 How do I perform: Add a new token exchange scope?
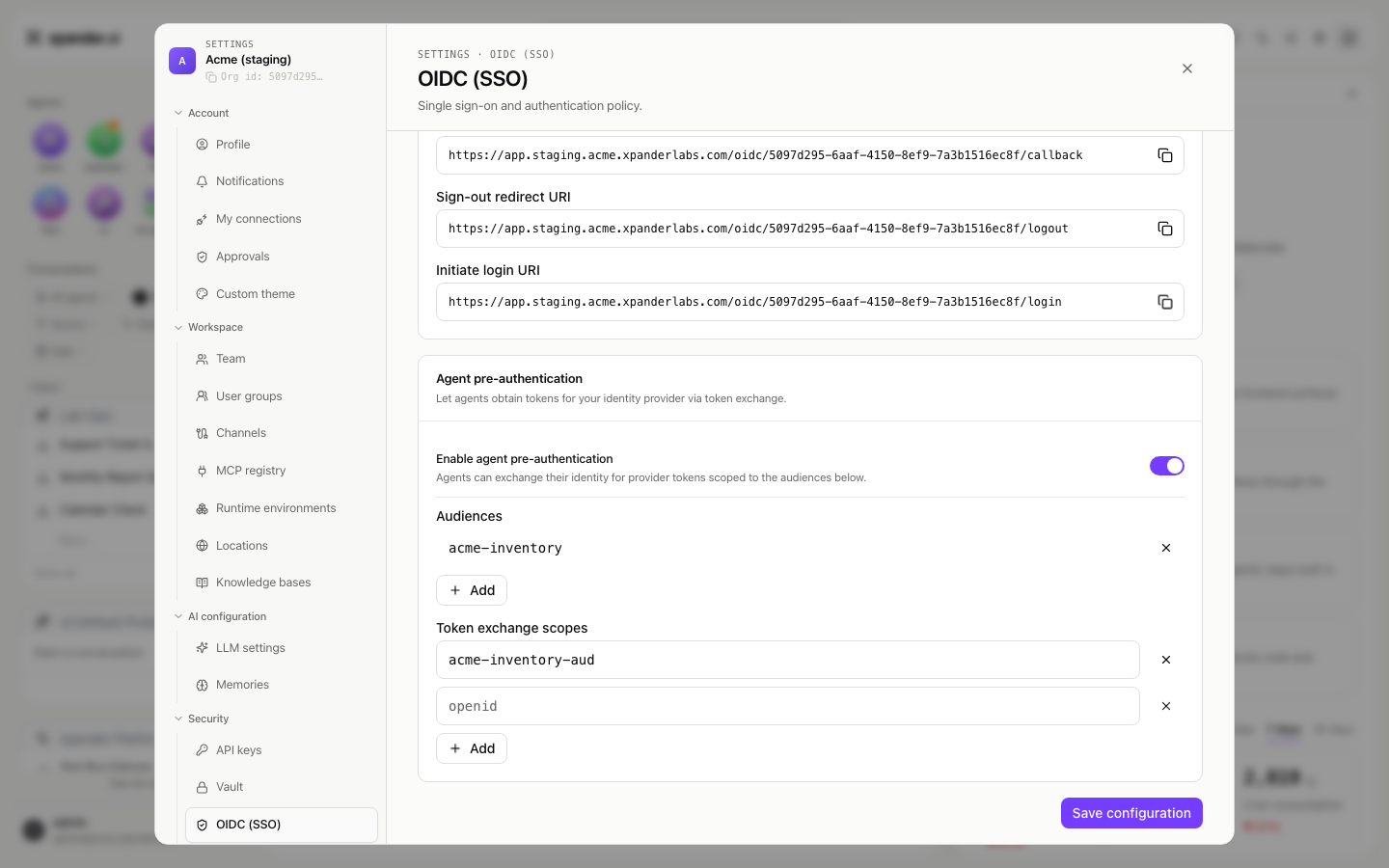click(472, 748)
